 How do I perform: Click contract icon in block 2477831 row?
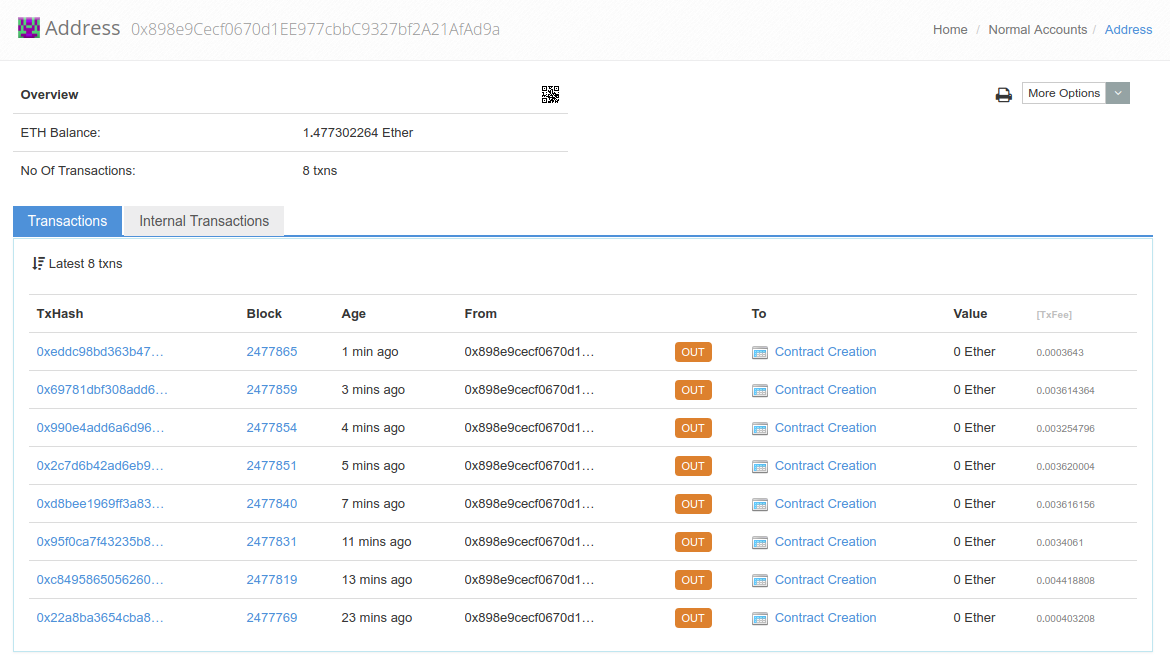tap(760, 543)
